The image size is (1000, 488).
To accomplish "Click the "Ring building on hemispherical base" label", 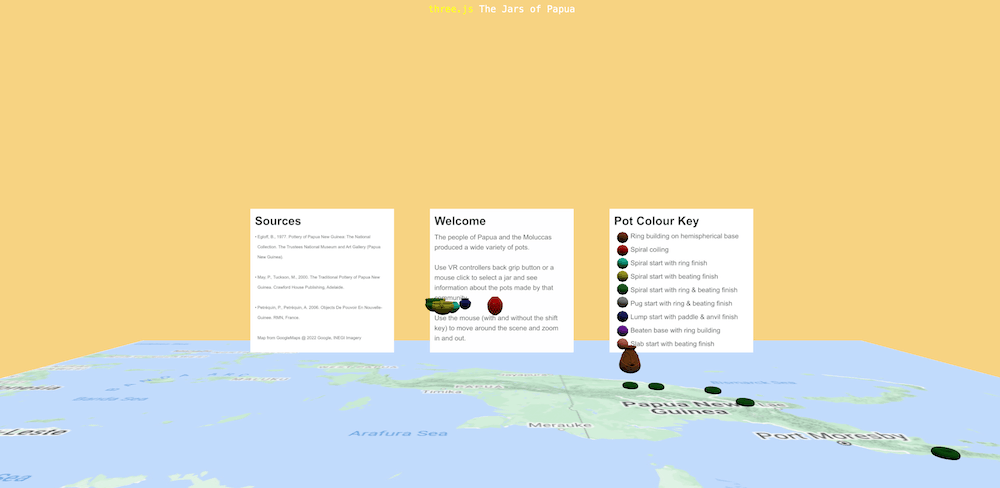I will [684, 236].
